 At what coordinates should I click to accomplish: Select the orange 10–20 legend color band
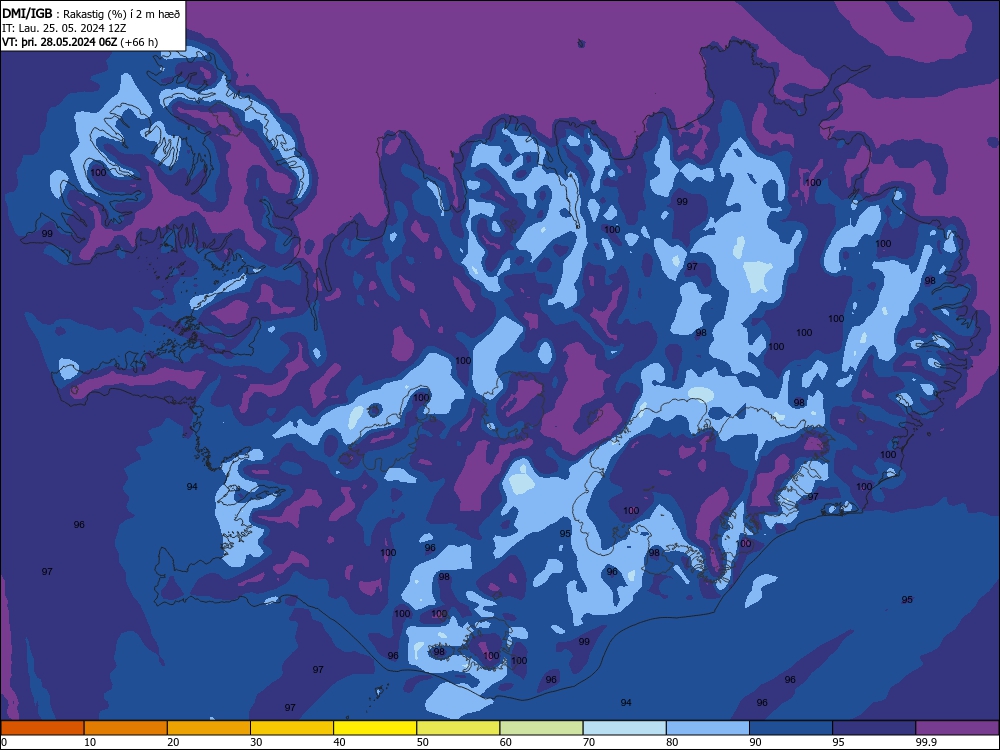(x=126, y=728)
